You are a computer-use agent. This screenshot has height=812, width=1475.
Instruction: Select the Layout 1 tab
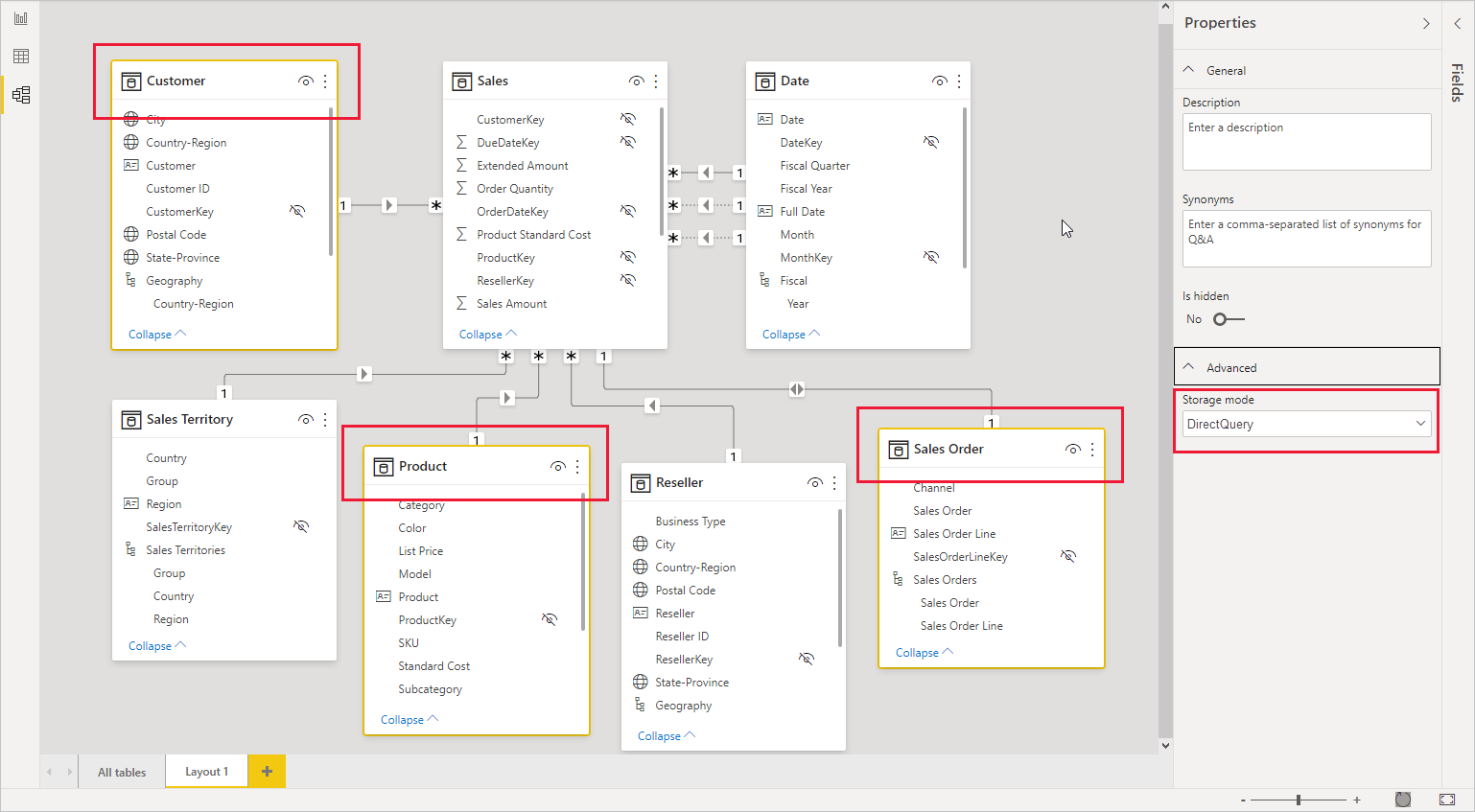pos(206,772)
